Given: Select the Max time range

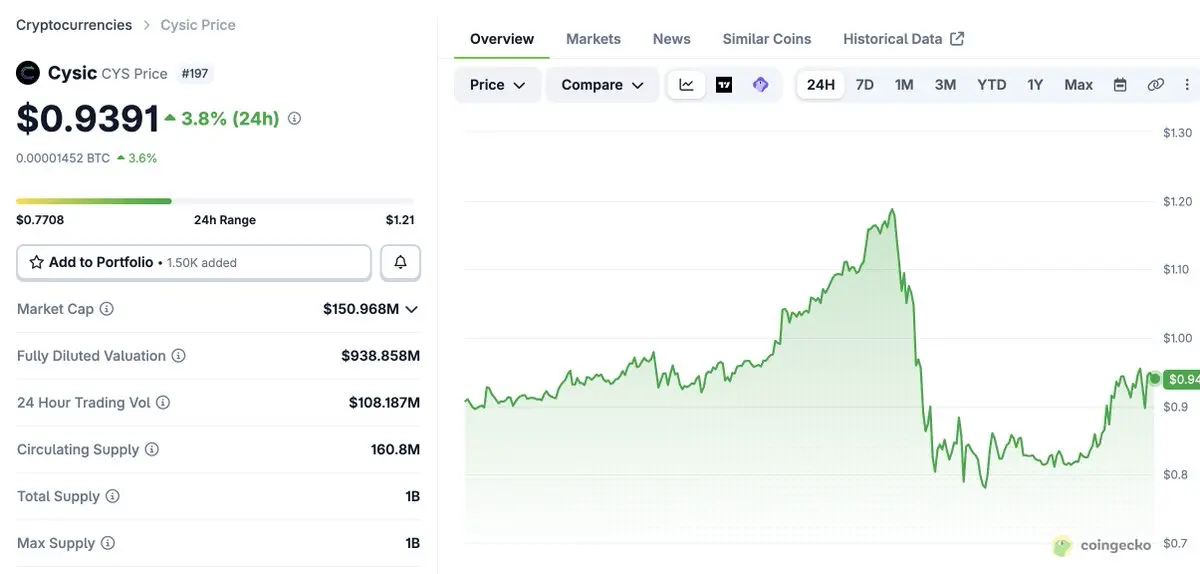Looking at the screenshot, I should tap(1079, 85).
